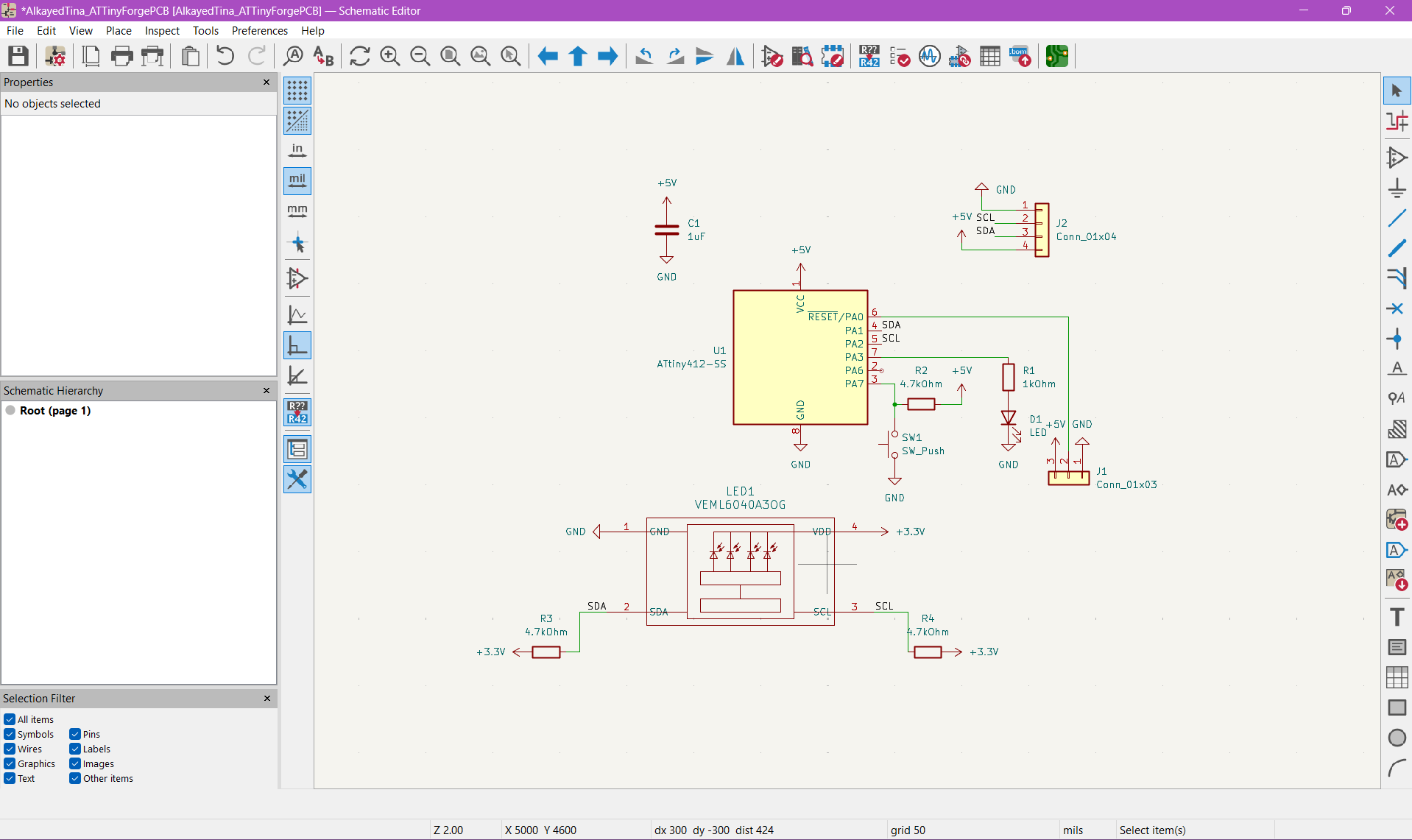Click the Undo arrow icon
This screenshot has width=1412, height=840.
click(x=225, y=56)
